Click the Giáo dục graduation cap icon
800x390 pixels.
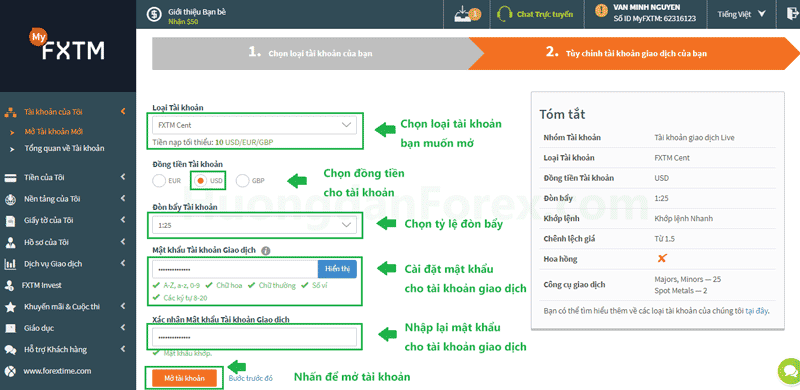coord(10,328)
